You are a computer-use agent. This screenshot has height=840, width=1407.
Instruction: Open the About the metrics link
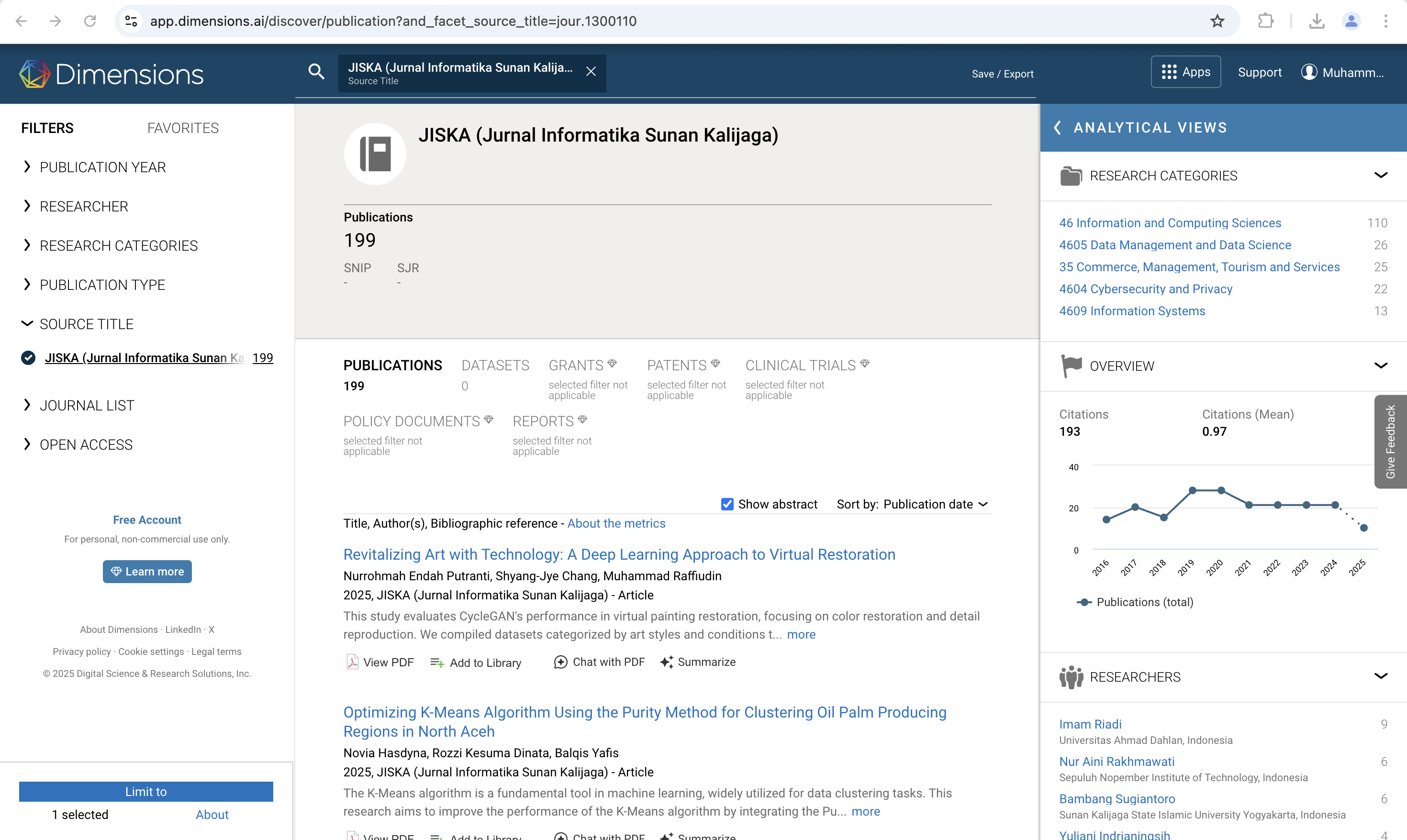click(616, 524)
